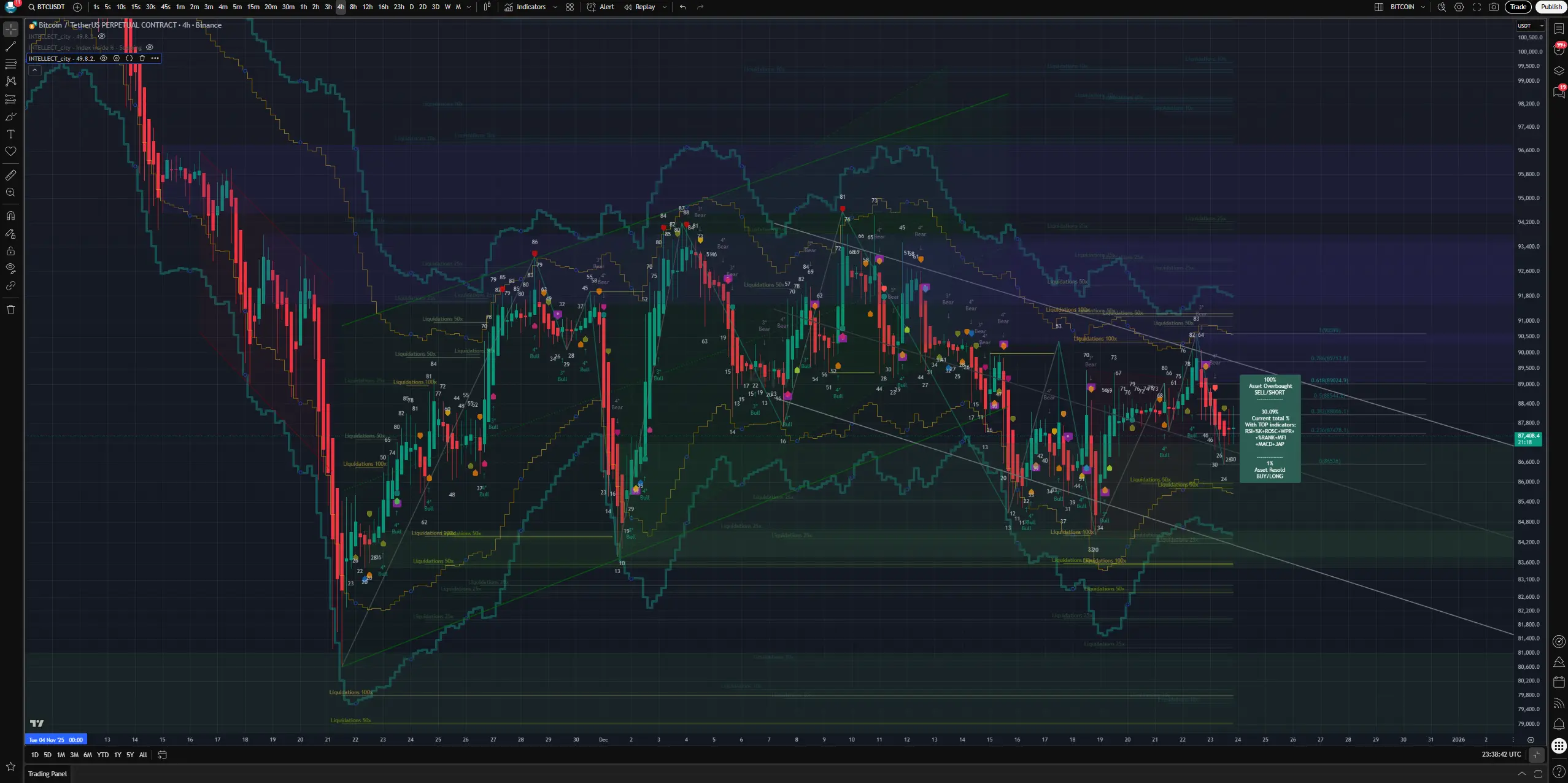
Task: Show hidden INTELLECT_city Index inside % indicator
Action: [149, 47]
